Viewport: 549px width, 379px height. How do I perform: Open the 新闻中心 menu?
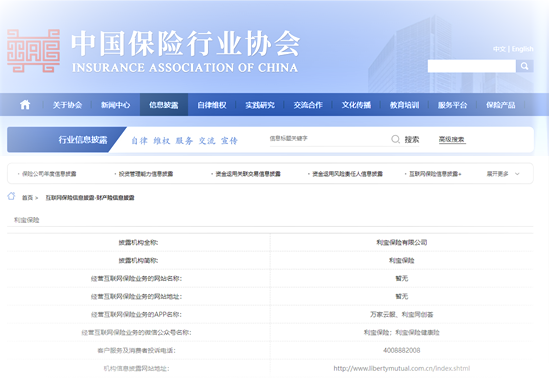click(115, 105)
